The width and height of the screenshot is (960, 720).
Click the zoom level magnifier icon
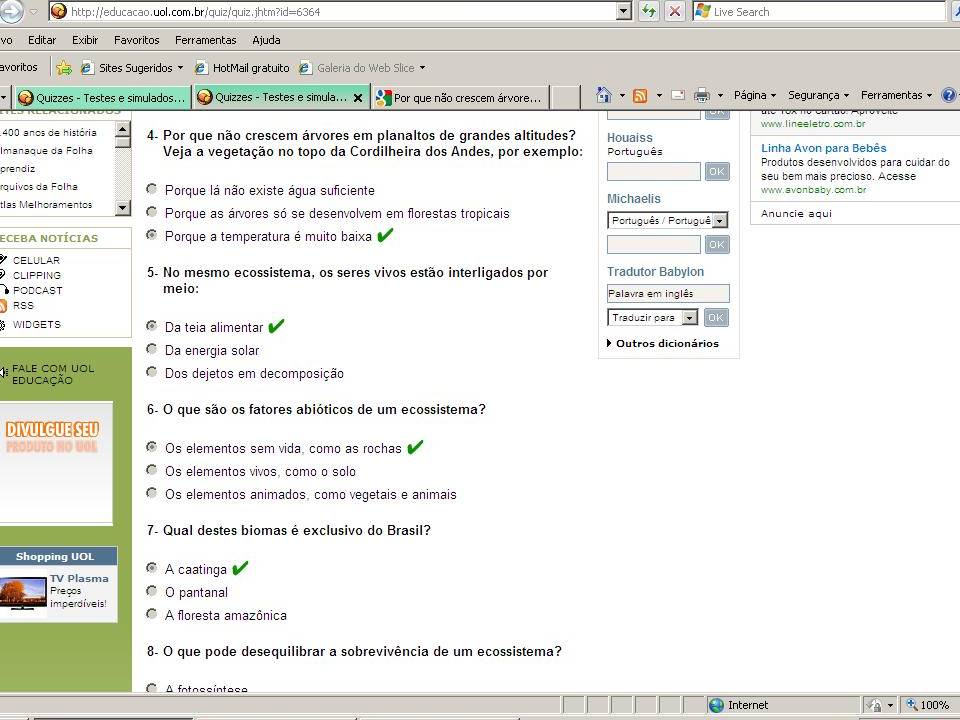pyautogui.click(x=912, y=705)
